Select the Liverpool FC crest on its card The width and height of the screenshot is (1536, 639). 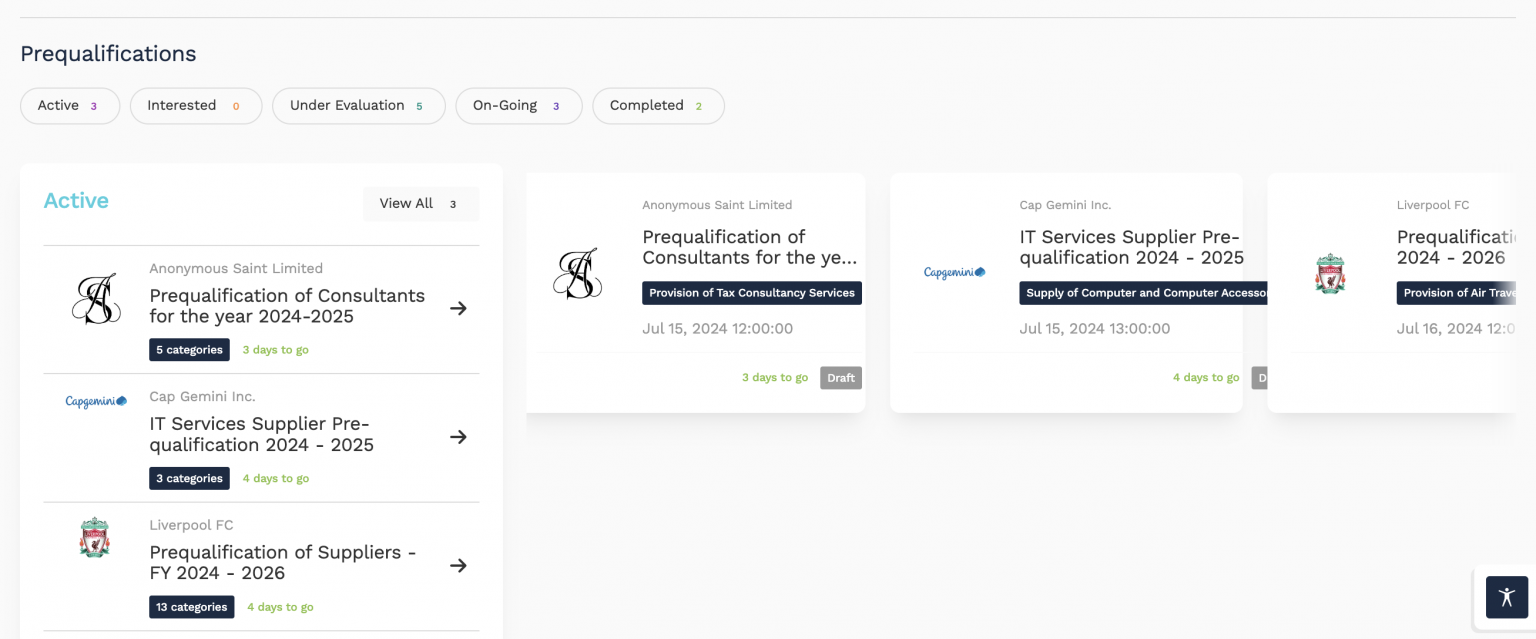[x=1330, y=273]
